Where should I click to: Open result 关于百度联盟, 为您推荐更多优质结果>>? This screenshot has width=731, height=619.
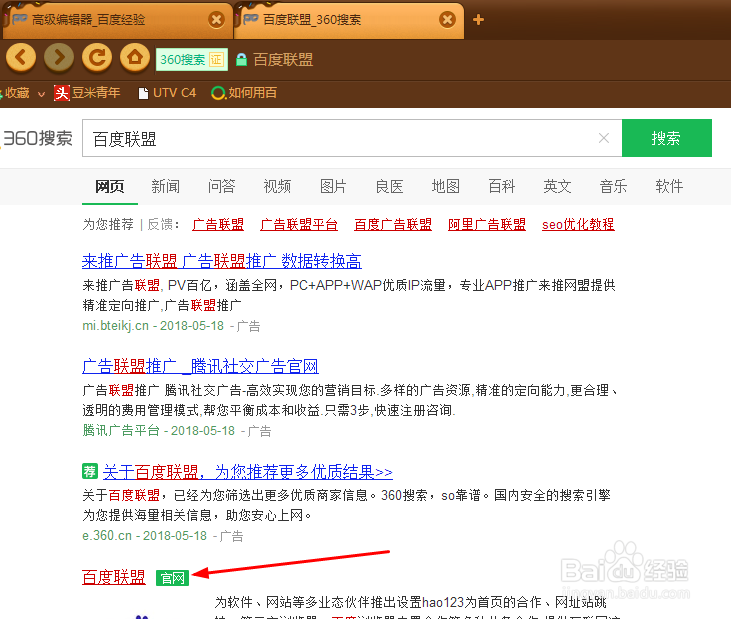point(248,472)
